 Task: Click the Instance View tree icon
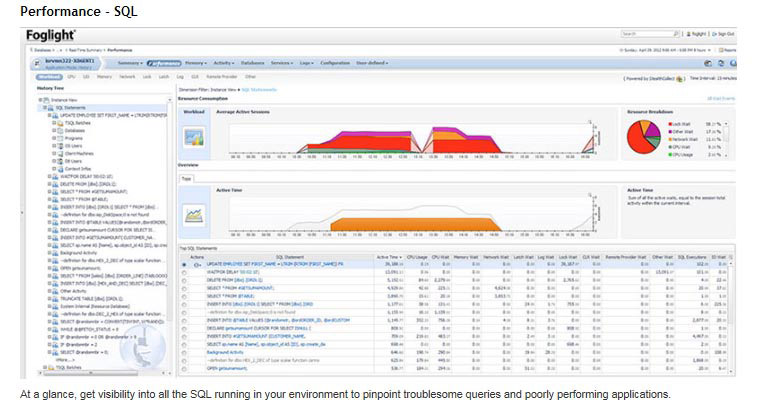[x=46, y=100]
